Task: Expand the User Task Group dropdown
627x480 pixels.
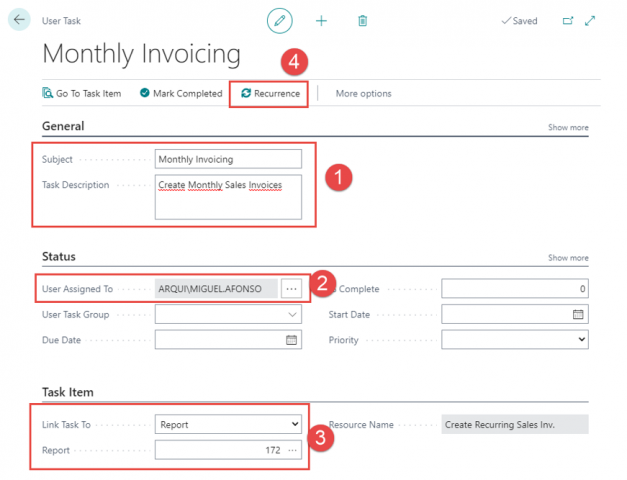Action: pyautogui.click(x=292, y=314)
